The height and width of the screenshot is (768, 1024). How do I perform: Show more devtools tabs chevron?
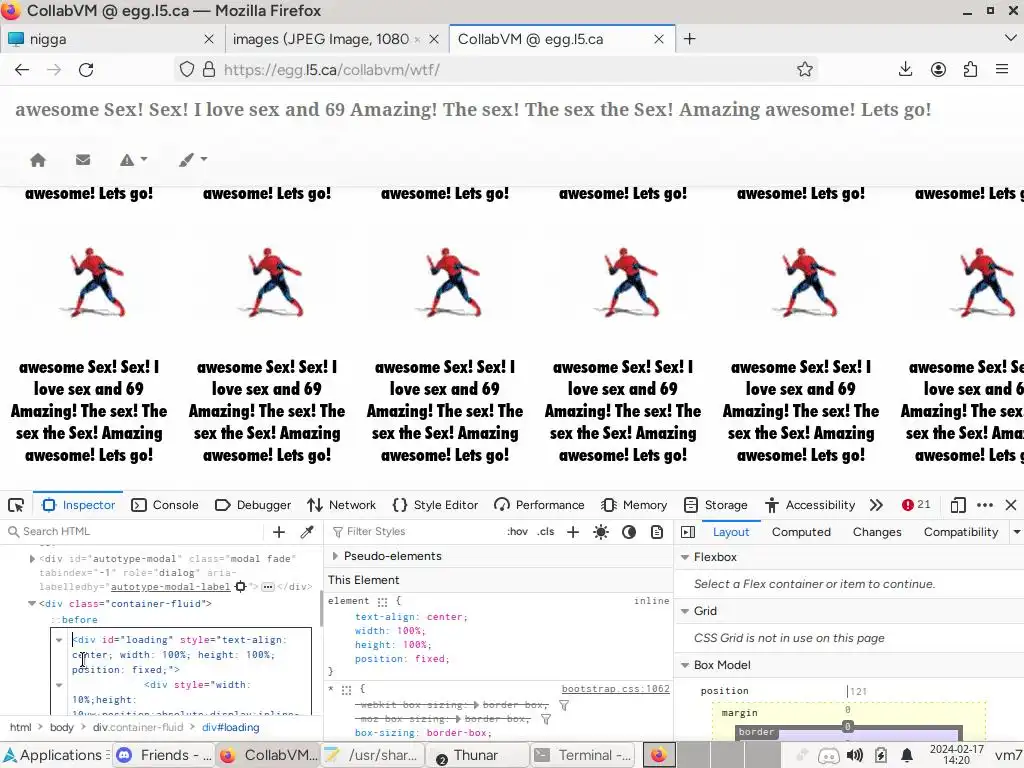(876, 505)
